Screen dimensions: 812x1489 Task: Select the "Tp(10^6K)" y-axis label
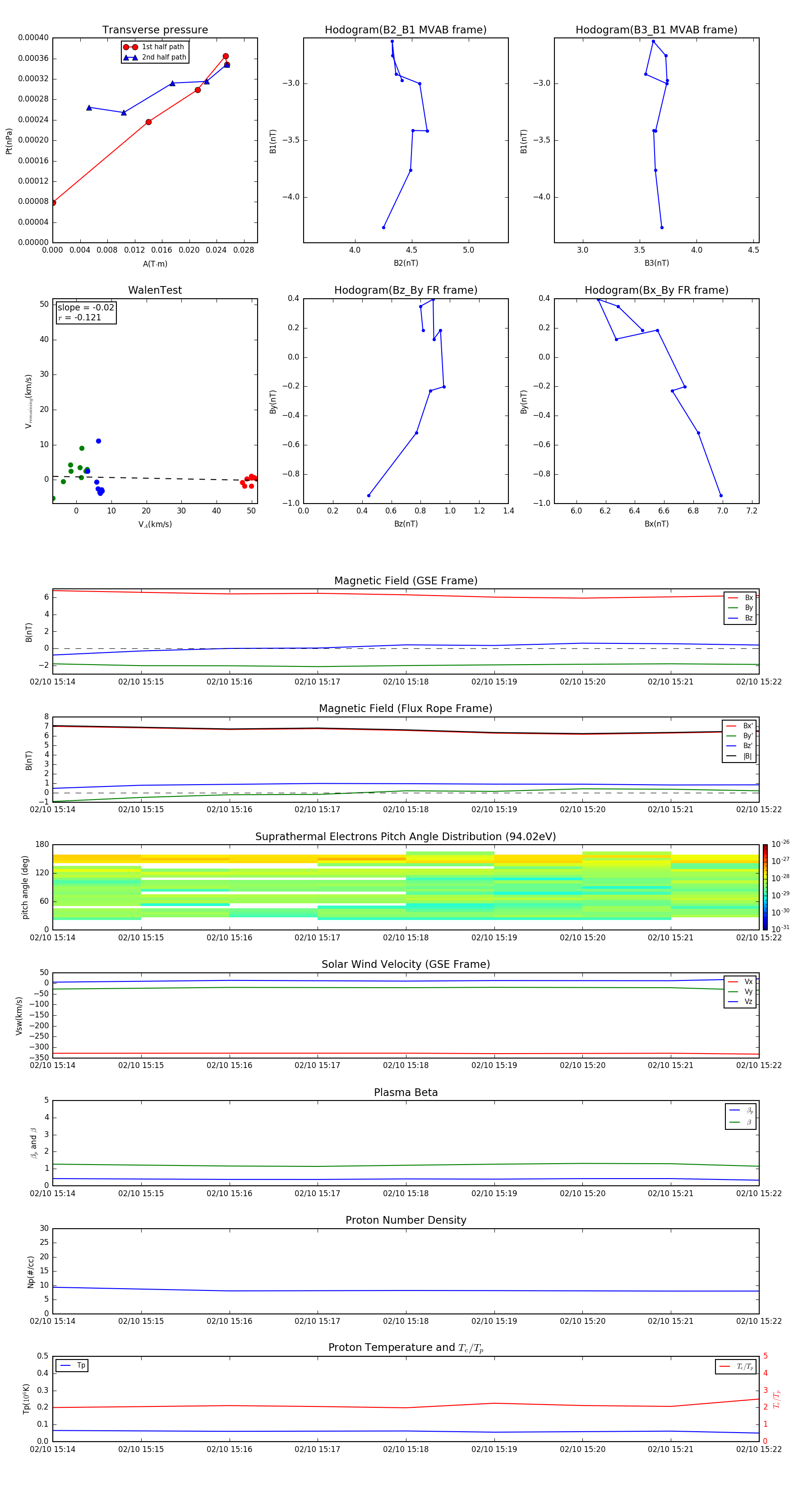pyautogui.click(x=26, y=1399)
